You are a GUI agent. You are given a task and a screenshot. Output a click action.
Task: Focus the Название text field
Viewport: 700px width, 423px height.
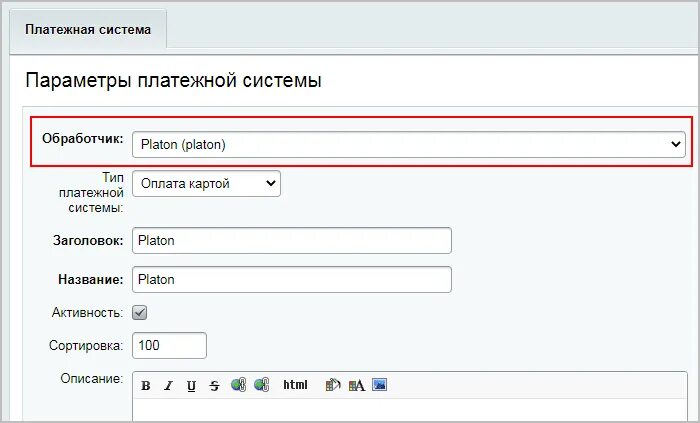click(x=292, y=279)
